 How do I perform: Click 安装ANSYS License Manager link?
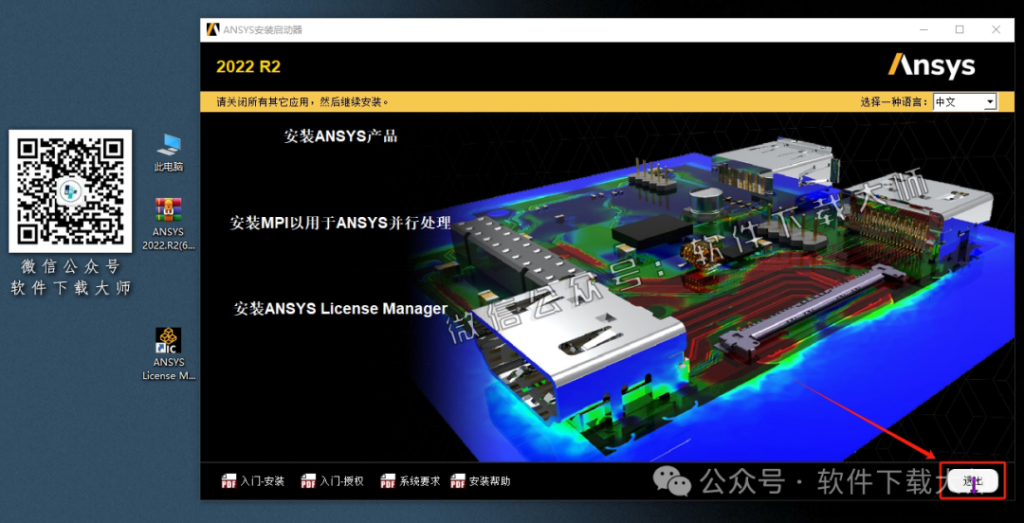coord(340,308)
